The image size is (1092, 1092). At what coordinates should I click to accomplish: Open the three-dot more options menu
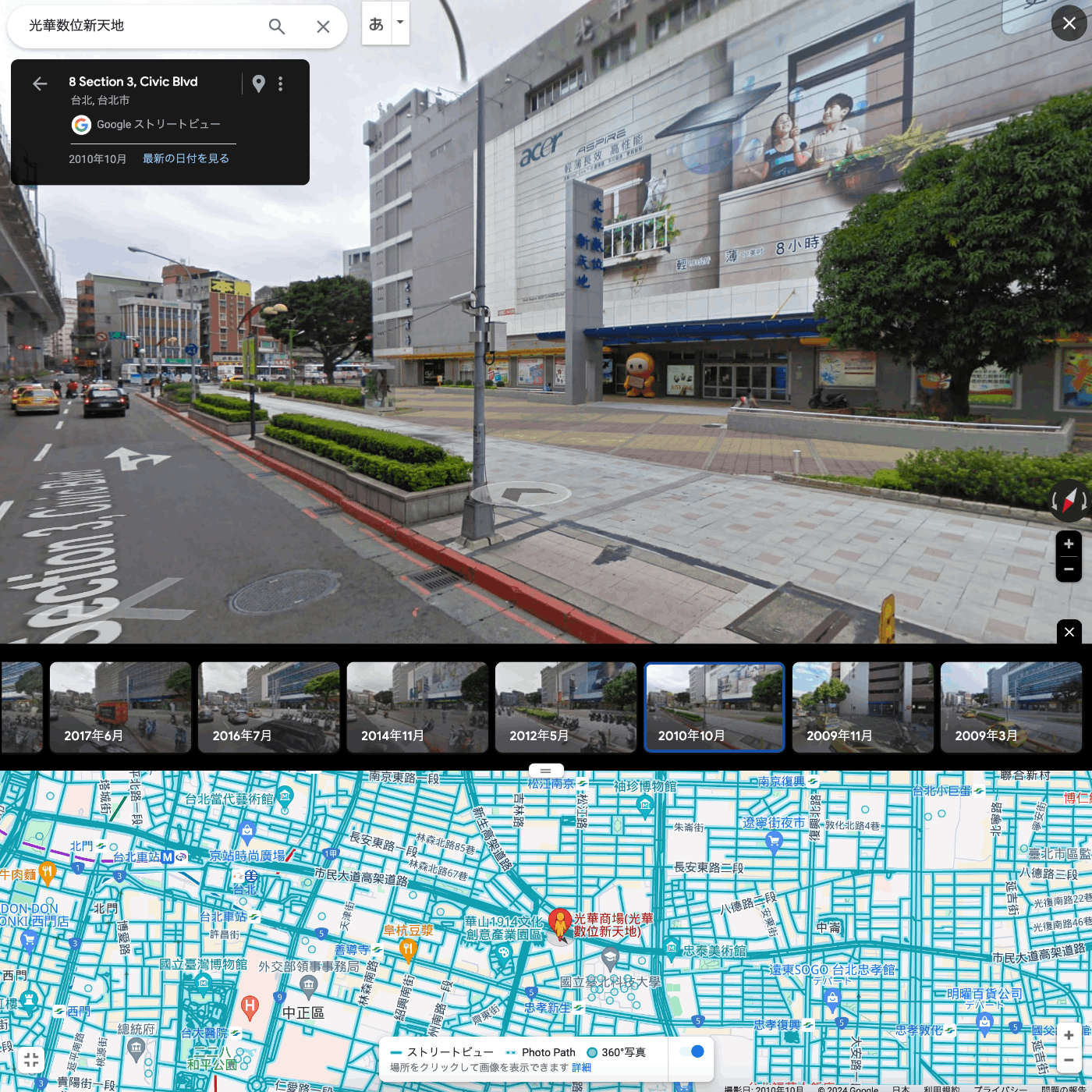point(281,83)
